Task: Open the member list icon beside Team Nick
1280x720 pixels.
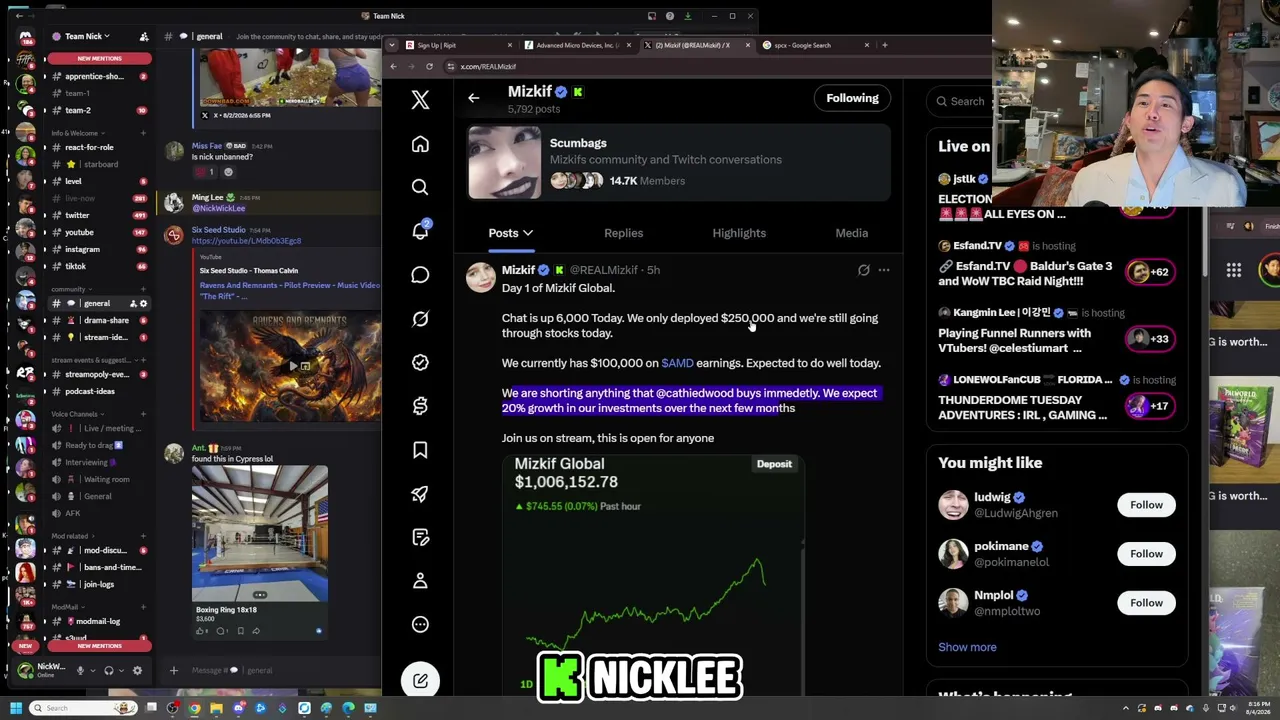Action: [x=144, y=37]
